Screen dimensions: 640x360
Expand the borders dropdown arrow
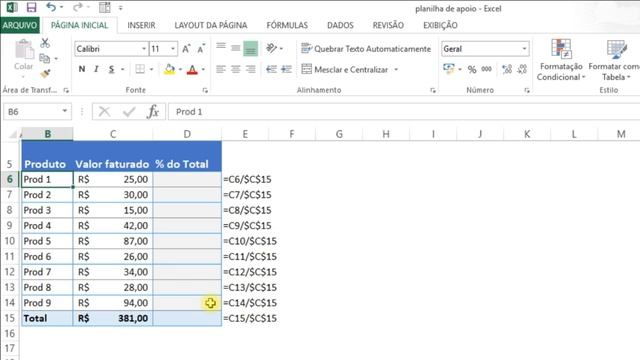coord(151,69)
